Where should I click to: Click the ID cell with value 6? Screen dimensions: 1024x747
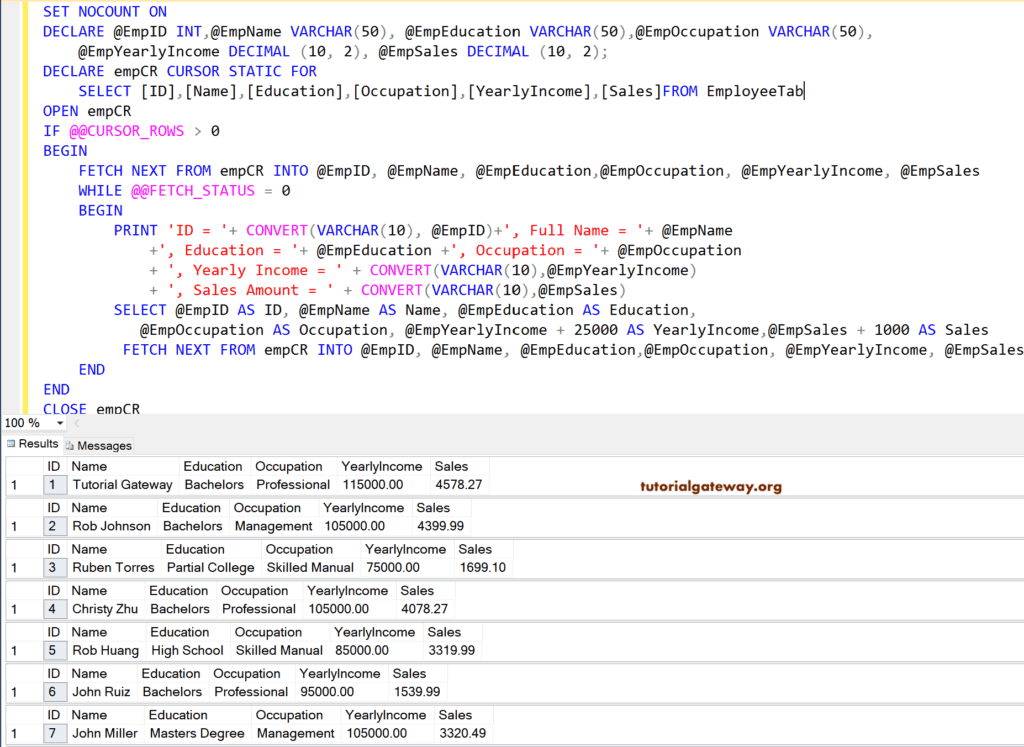point(54,692)
